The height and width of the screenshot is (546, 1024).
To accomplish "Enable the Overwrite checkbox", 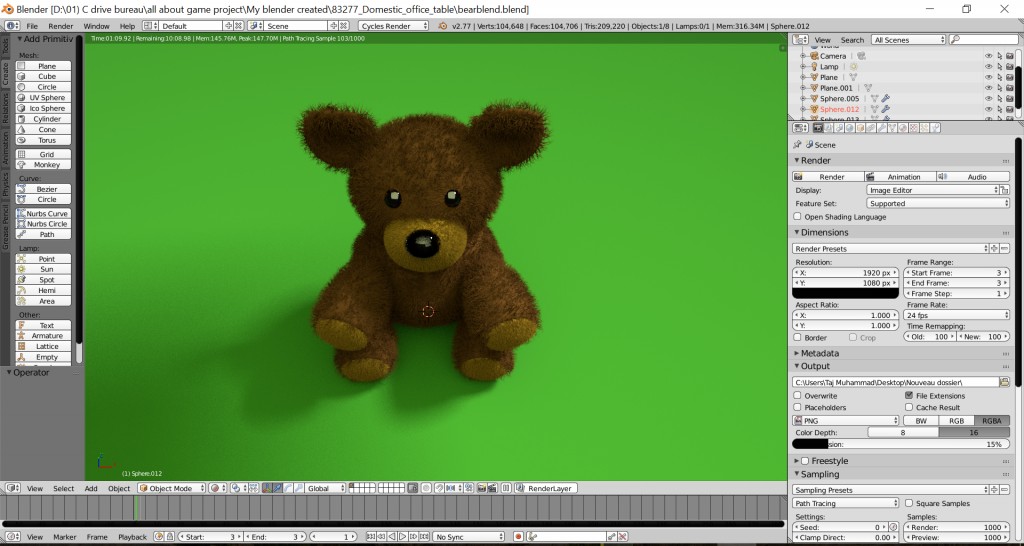I will tap(797, 395).
